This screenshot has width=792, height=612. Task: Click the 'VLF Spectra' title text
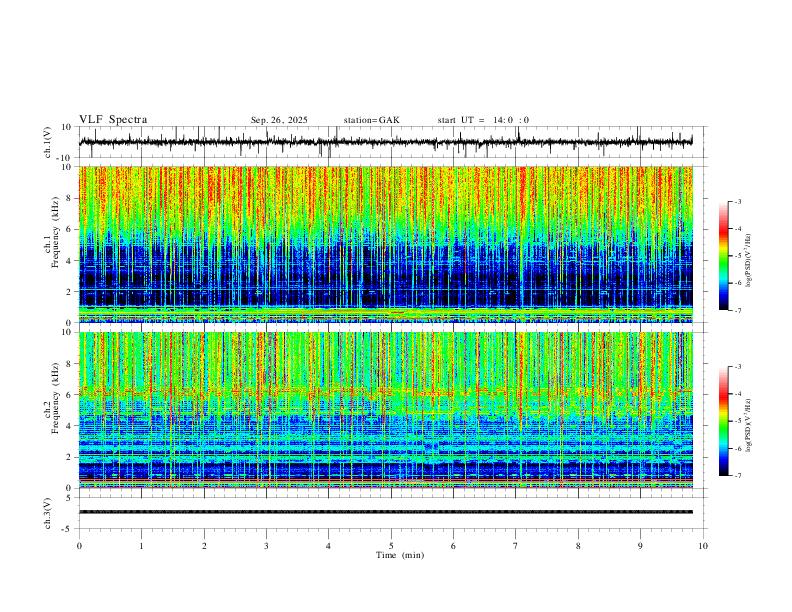113,120
